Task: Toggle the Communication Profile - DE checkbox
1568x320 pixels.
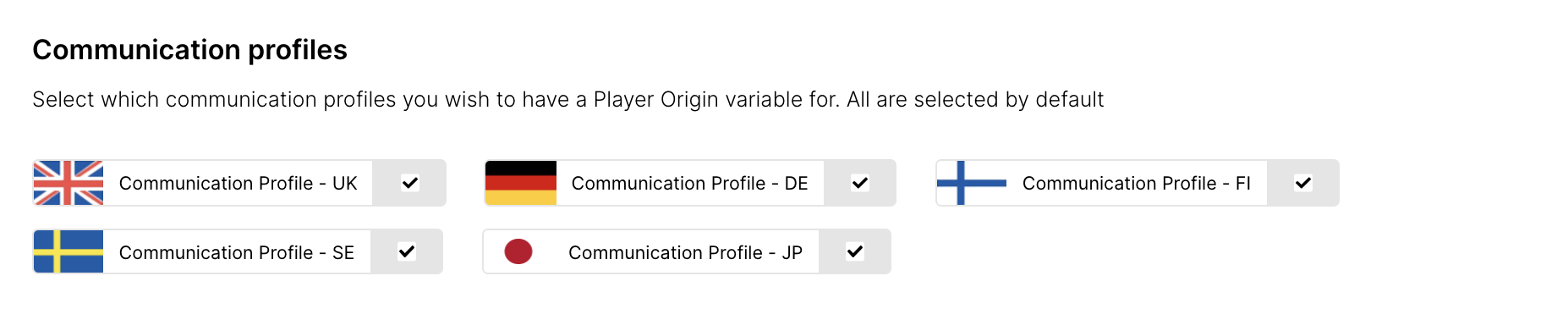Action: tap(860, 183)
